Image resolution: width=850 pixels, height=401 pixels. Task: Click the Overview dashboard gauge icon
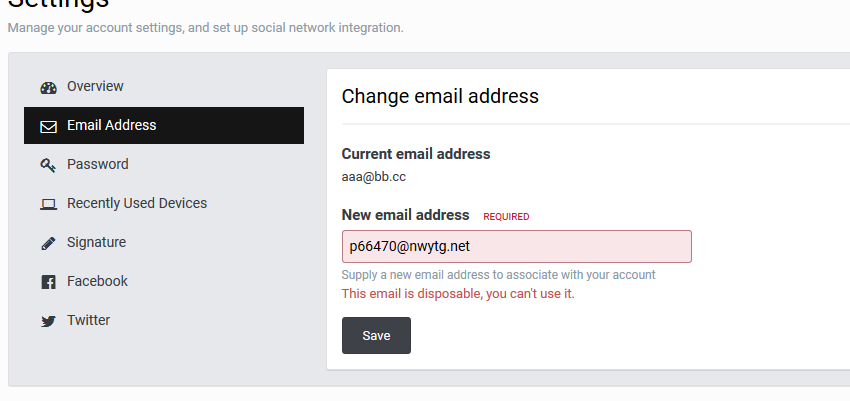[x=48, y=88]
